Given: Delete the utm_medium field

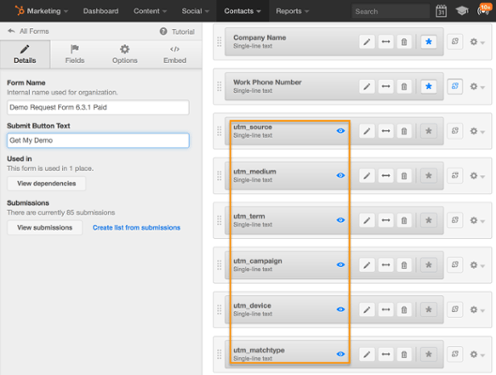Looking at the screenshot, I should (x=404, y=176).
